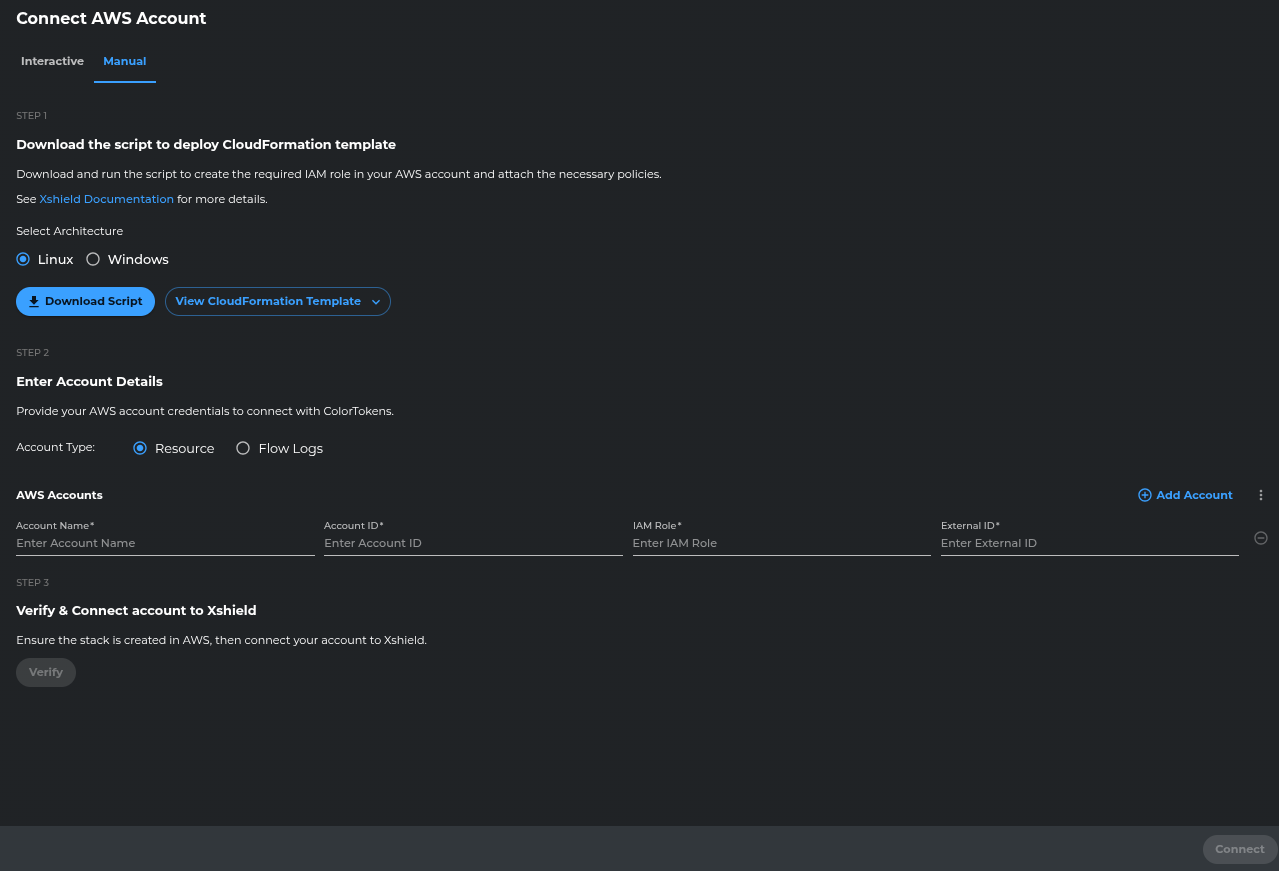
Task: Click the plus circle icon next to Add Account text
Action: tap(1144, 495)
